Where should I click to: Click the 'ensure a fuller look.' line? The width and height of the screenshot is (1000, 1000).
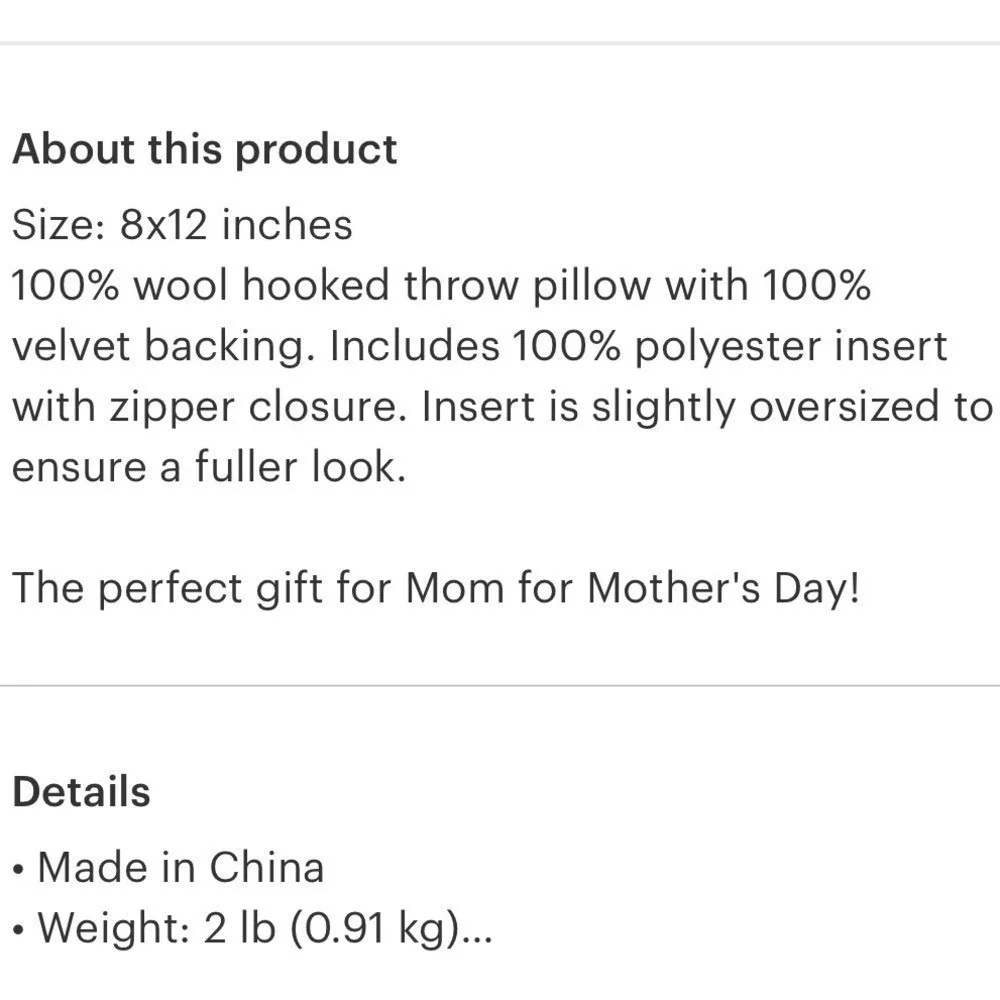pos(209,466)
